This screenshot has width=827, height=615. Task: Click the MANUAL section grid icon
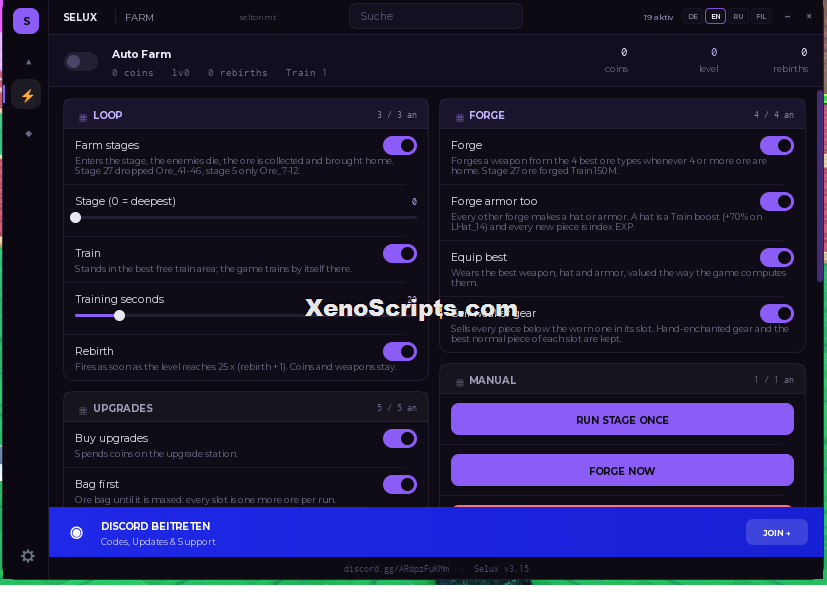point(459,382)
